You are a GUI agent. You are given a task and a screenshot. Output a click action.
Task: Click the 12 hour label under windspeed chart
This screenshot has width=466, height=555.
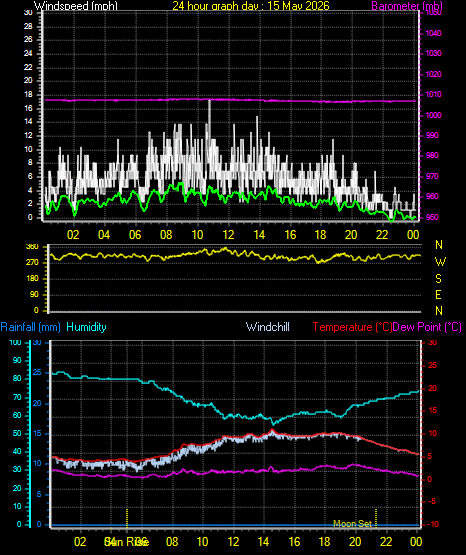pyautogui.click(x=228, y=235)
